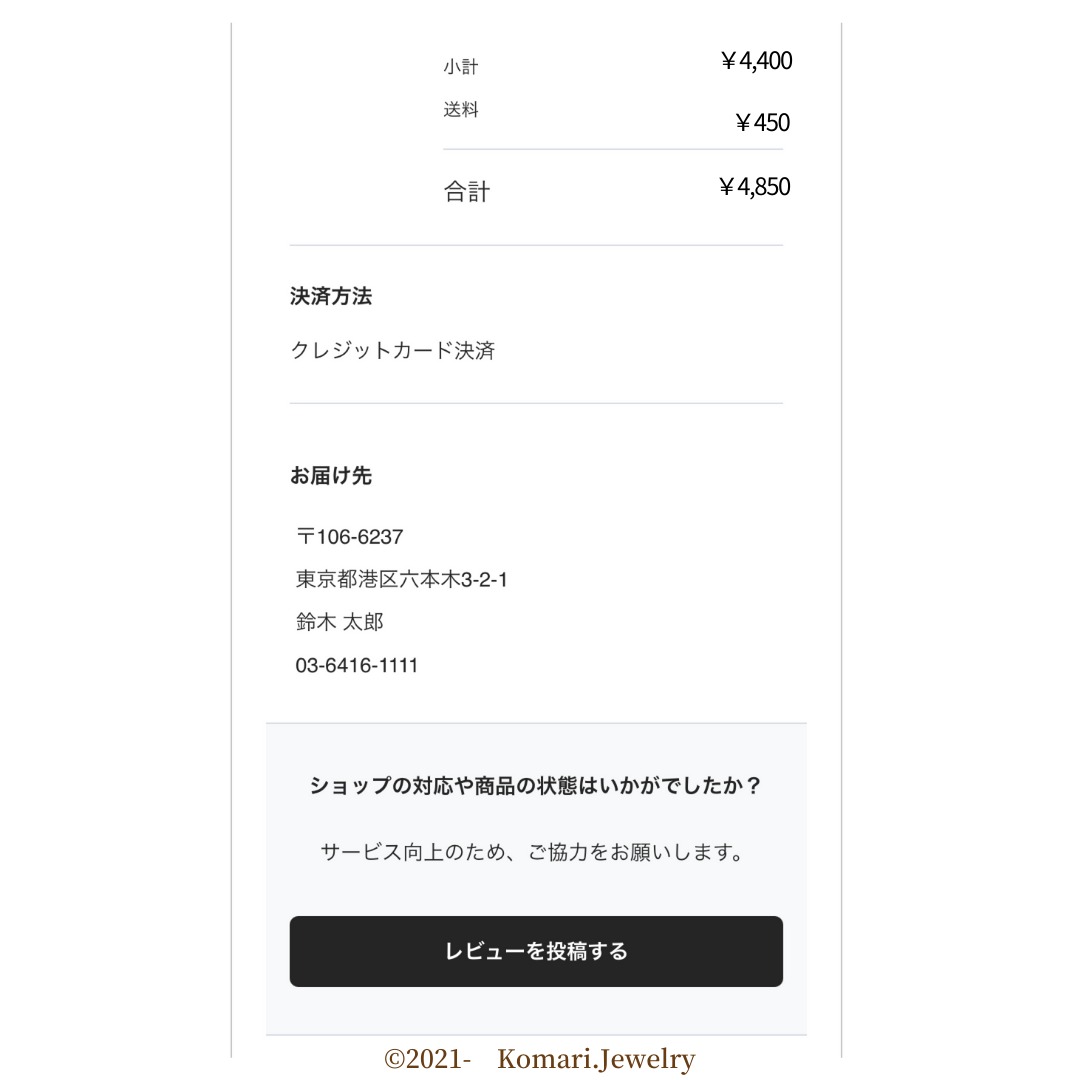This screenshot has height=1080, width=1080.
Task: Click the ショップの対応や商品の状態 question heading
Action: 536,786
